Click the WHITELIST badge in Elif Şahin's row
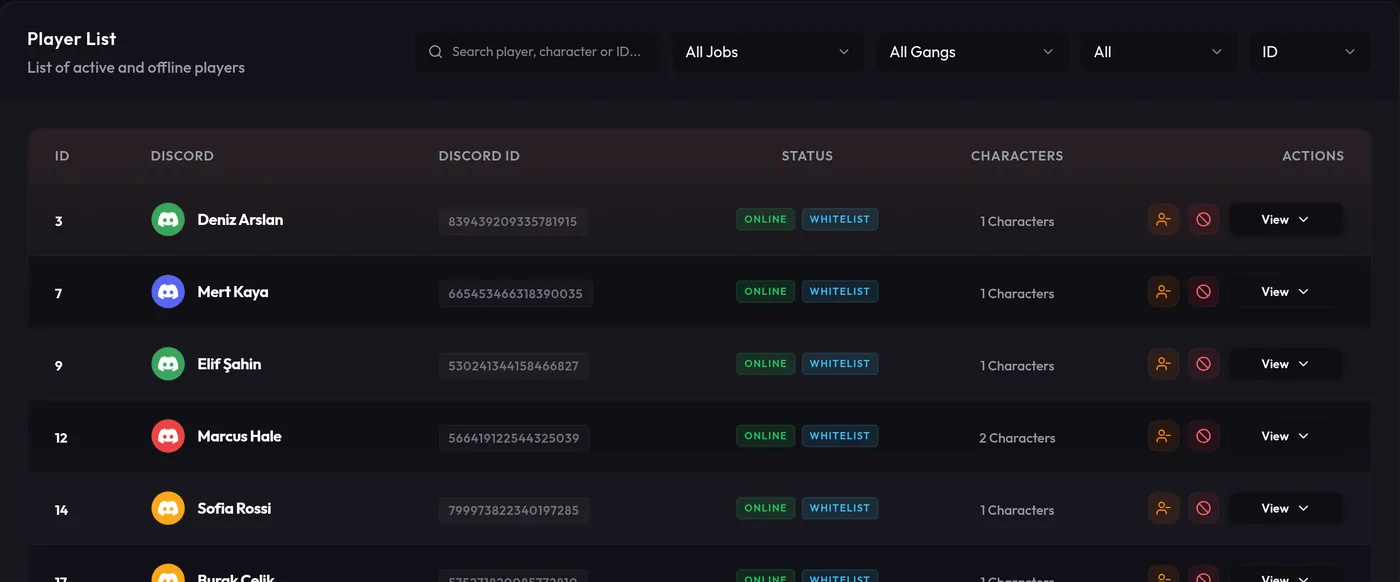1400x582 pixels. tap(840, 364)
